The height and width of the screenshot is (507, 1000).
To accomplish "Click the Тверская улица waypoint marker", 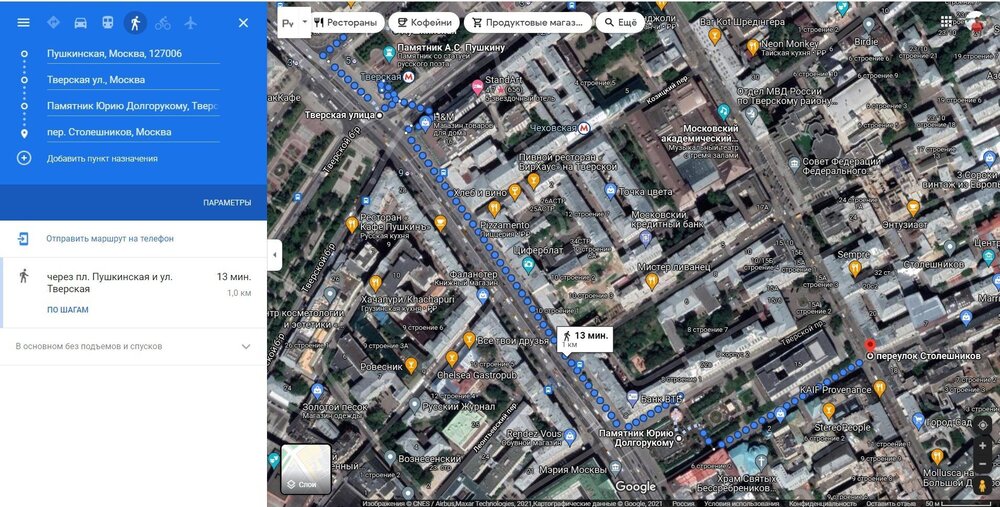I will (x=379, y=115).
